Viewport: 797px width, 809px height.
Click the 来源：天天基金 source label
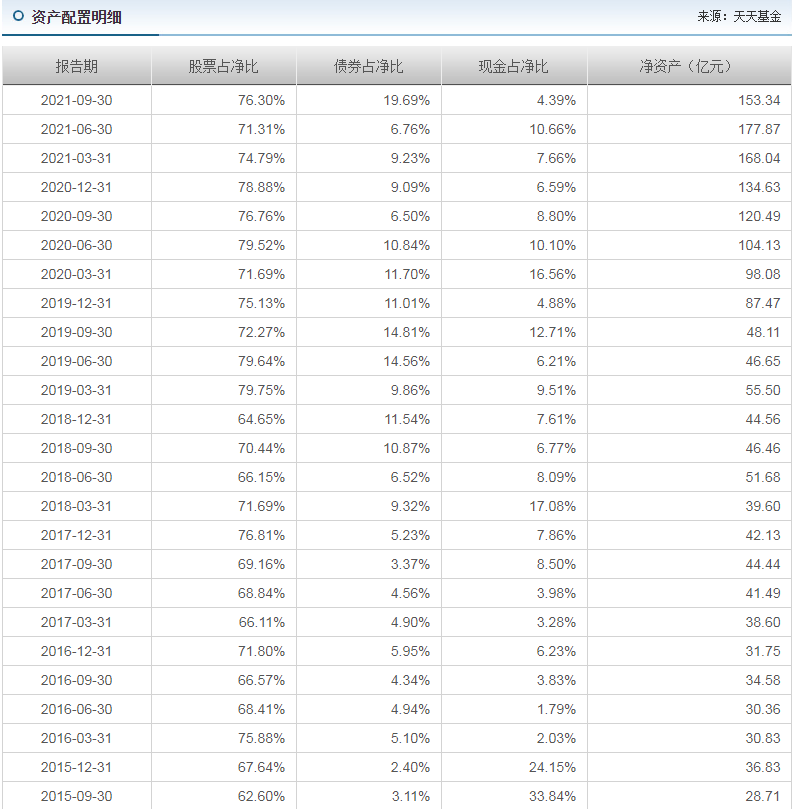click(x=739, y=17)
